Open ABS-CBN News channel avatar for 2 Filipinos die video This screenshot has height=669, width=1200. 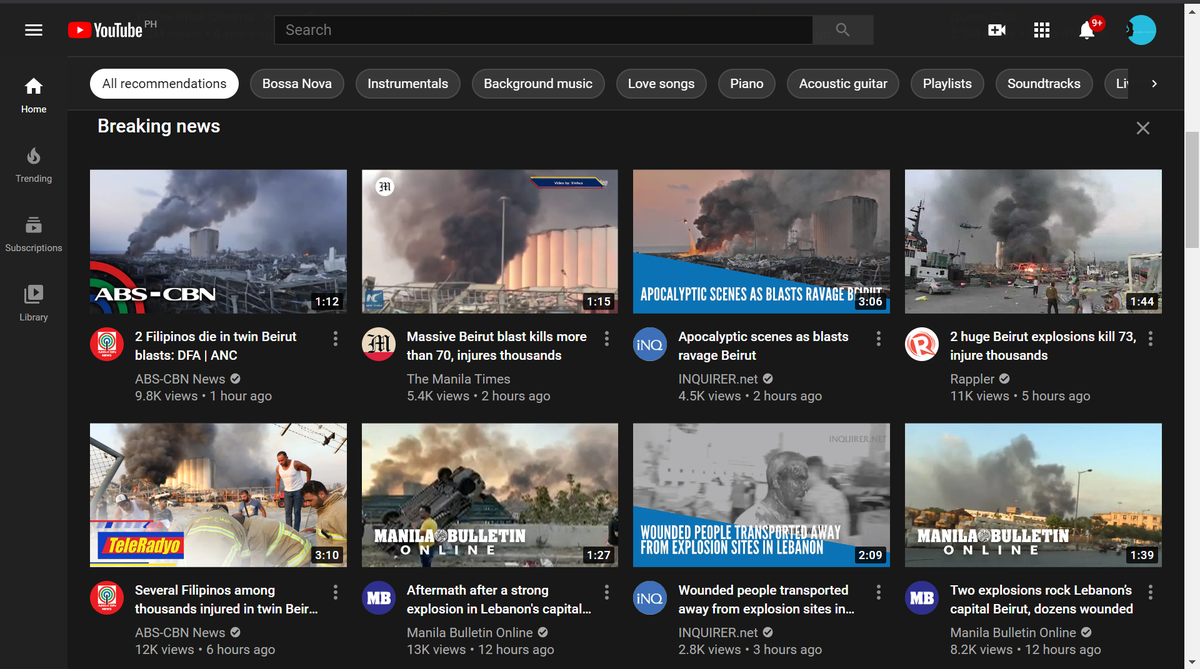pos(108,344)
